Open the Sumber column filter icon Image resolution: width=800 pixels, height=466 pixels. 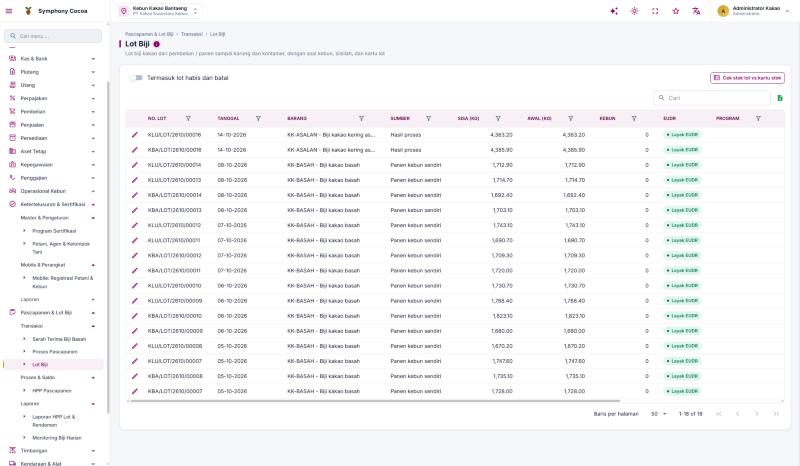coord(429,118)
